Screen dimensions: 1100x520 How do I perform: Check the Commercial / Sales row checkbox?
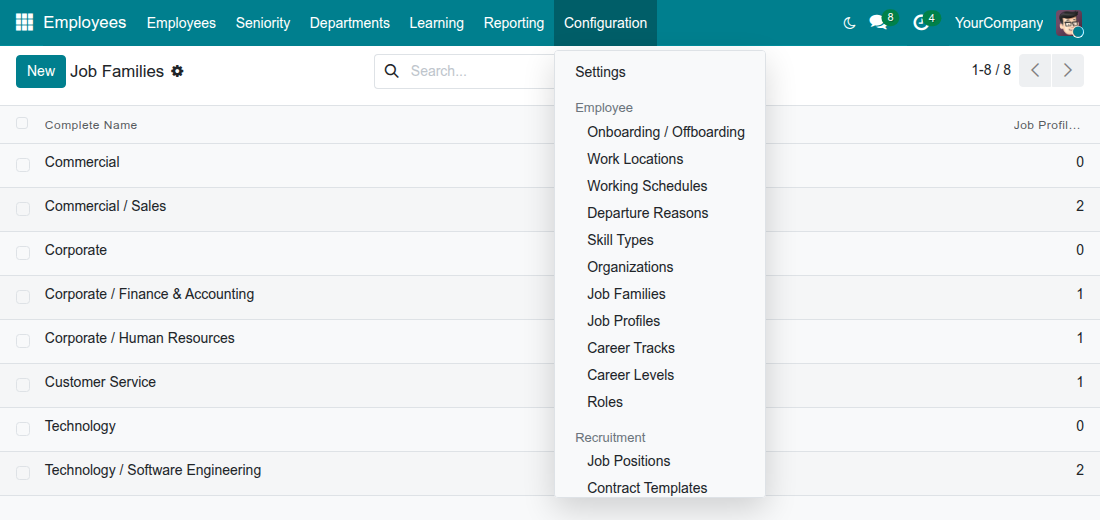point(23,209)
